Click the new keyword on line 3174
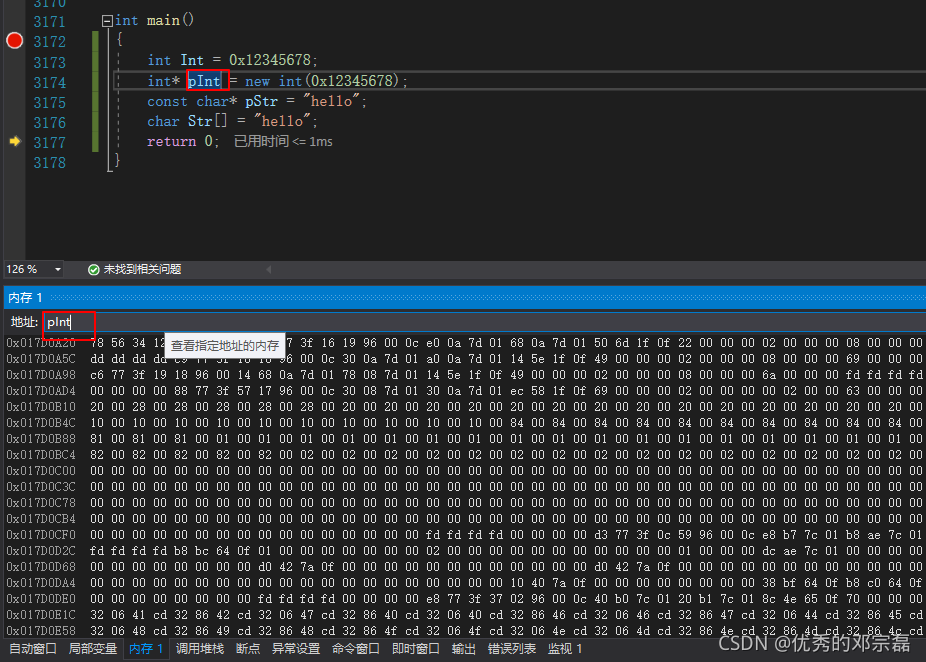 tap(257, 81)
